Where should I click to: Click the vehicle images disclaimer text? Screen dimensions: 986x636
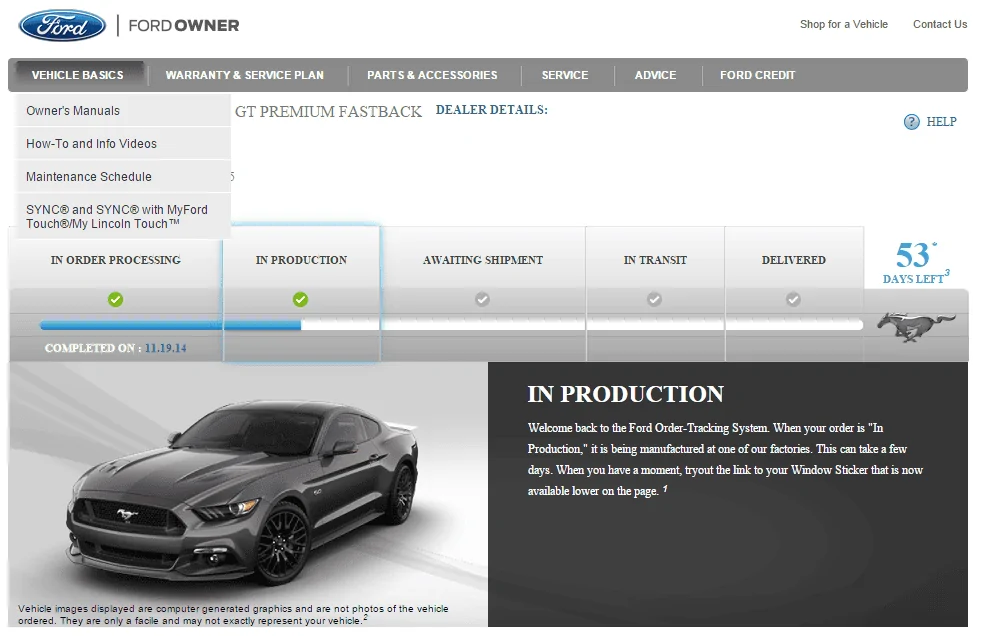tap(233, 615)
